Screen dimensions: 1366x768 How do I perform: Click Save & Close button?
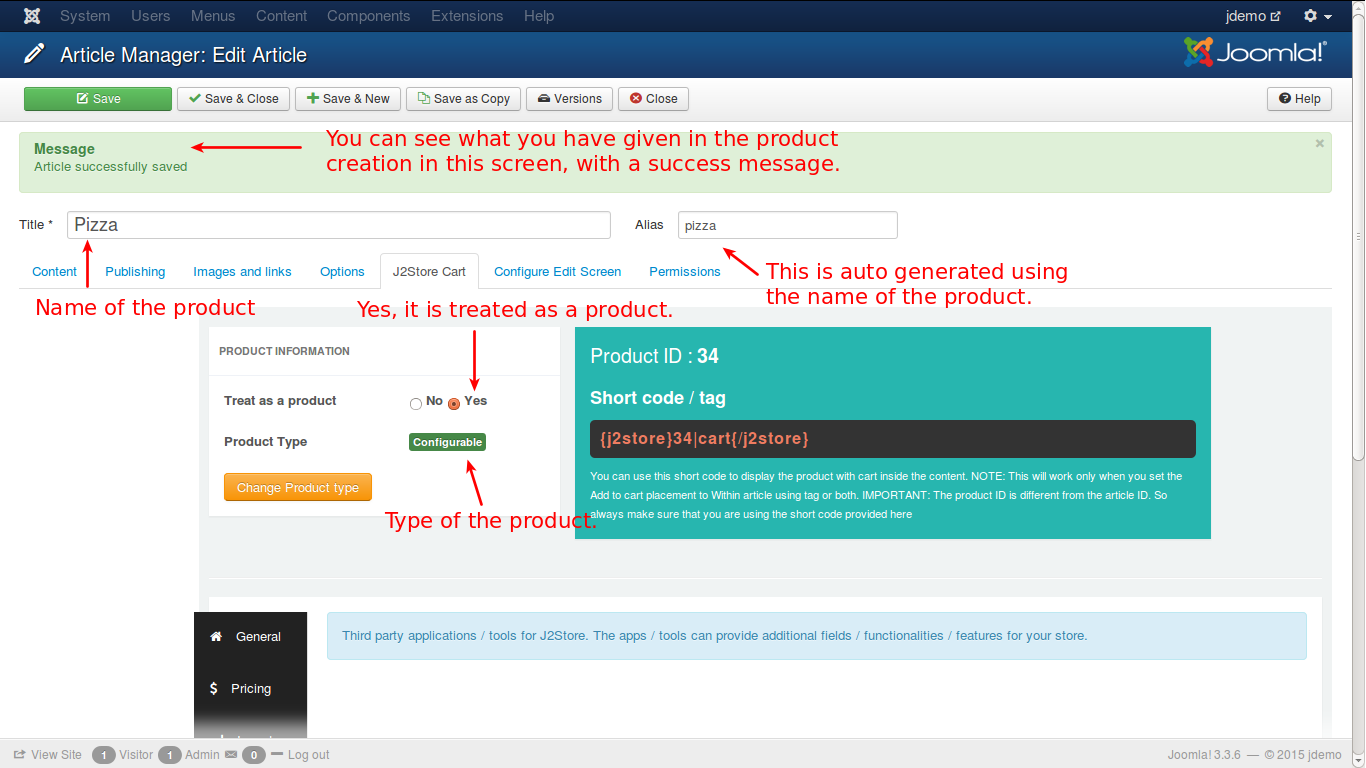click(233, 99)
